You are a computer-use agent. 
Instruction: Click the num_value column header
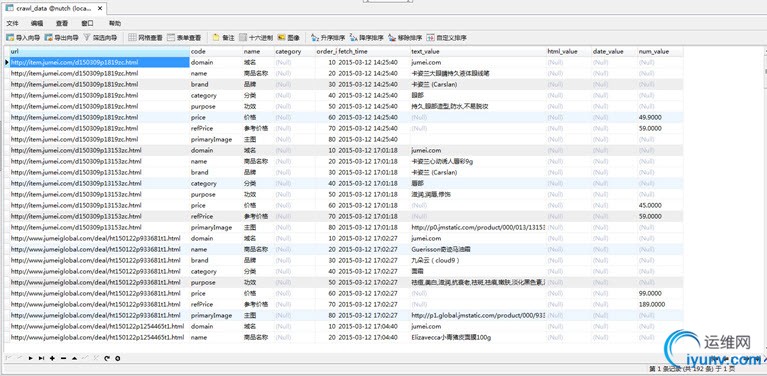coord(660,51)
